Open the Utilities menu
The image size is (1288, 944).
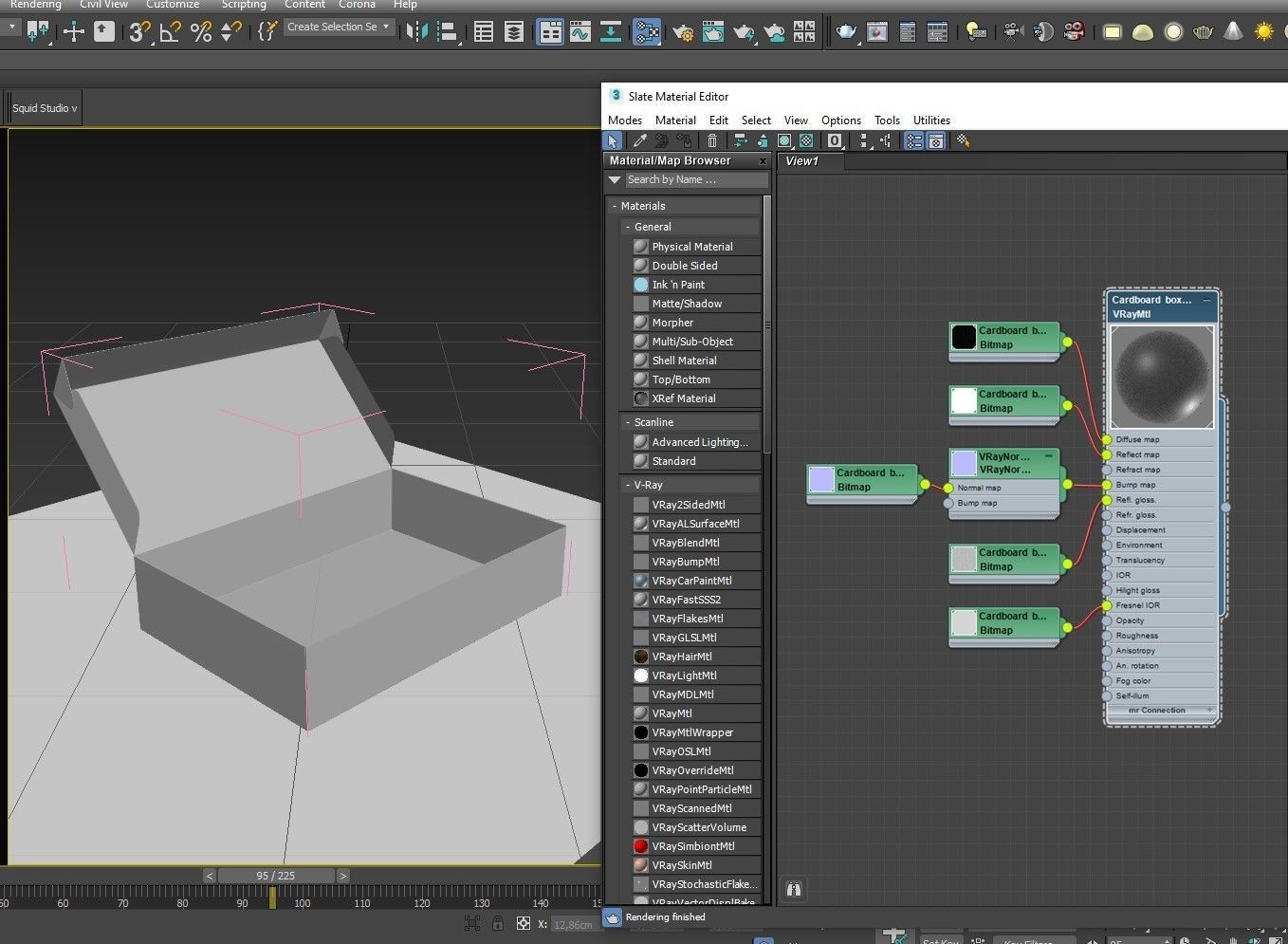pos(931,120)
